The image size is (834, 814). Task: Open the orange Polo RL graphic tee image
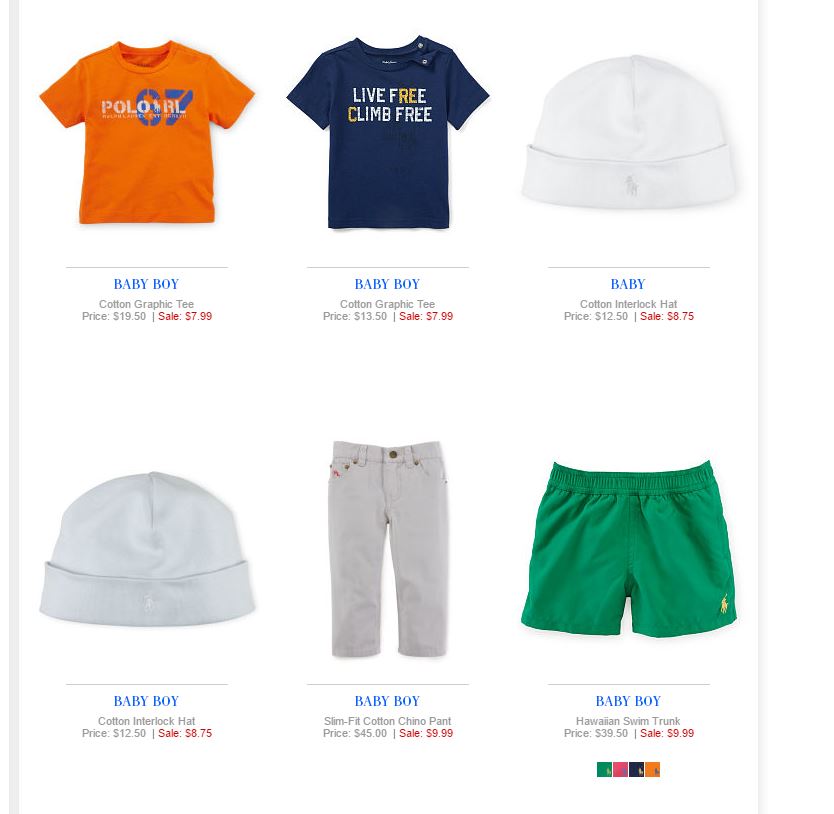[147, 132]
